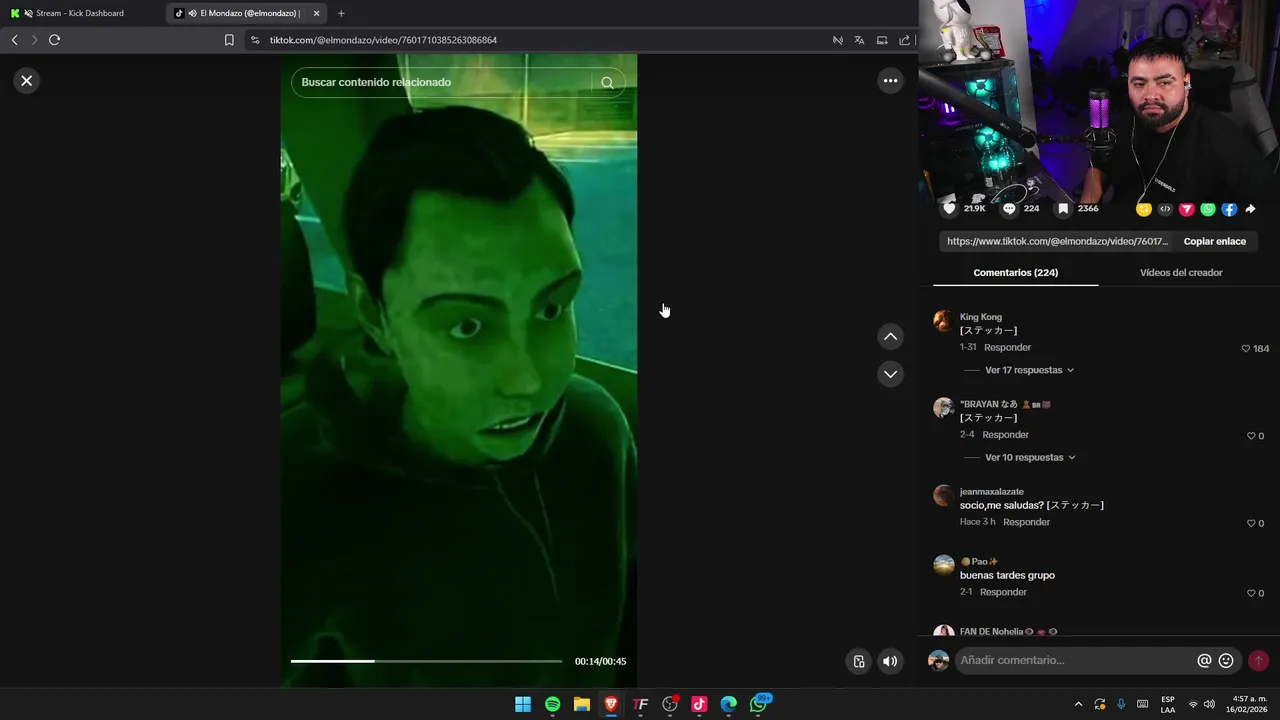Open more share options arrow

(1250, 209)
